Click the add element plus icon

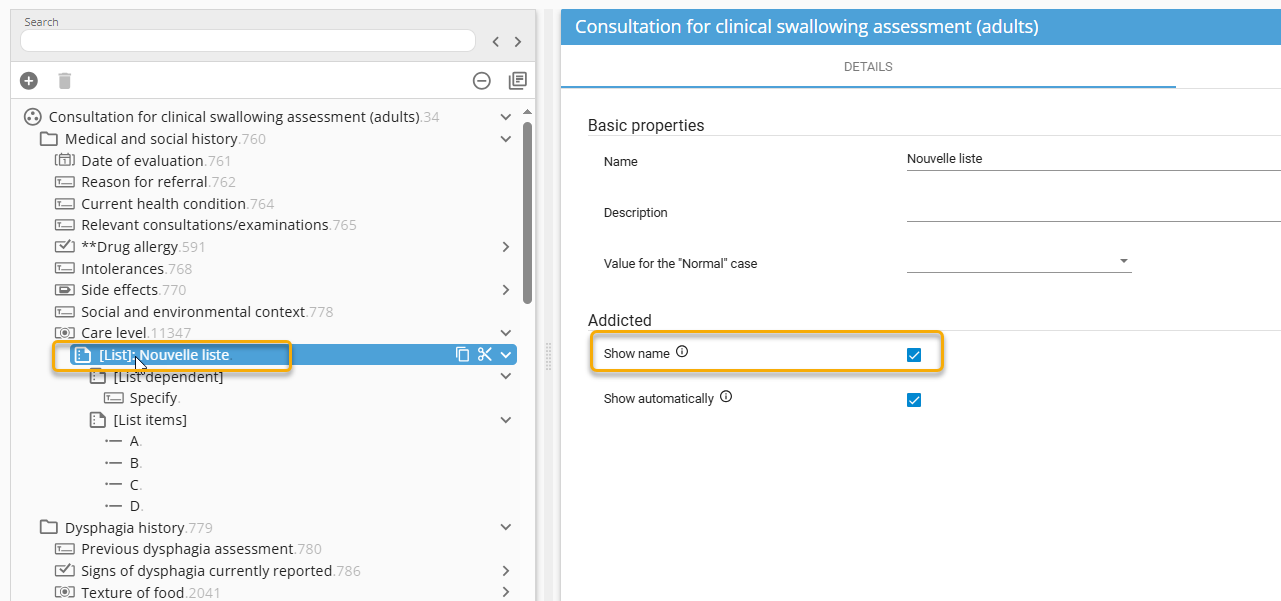(x=29, y=81)
